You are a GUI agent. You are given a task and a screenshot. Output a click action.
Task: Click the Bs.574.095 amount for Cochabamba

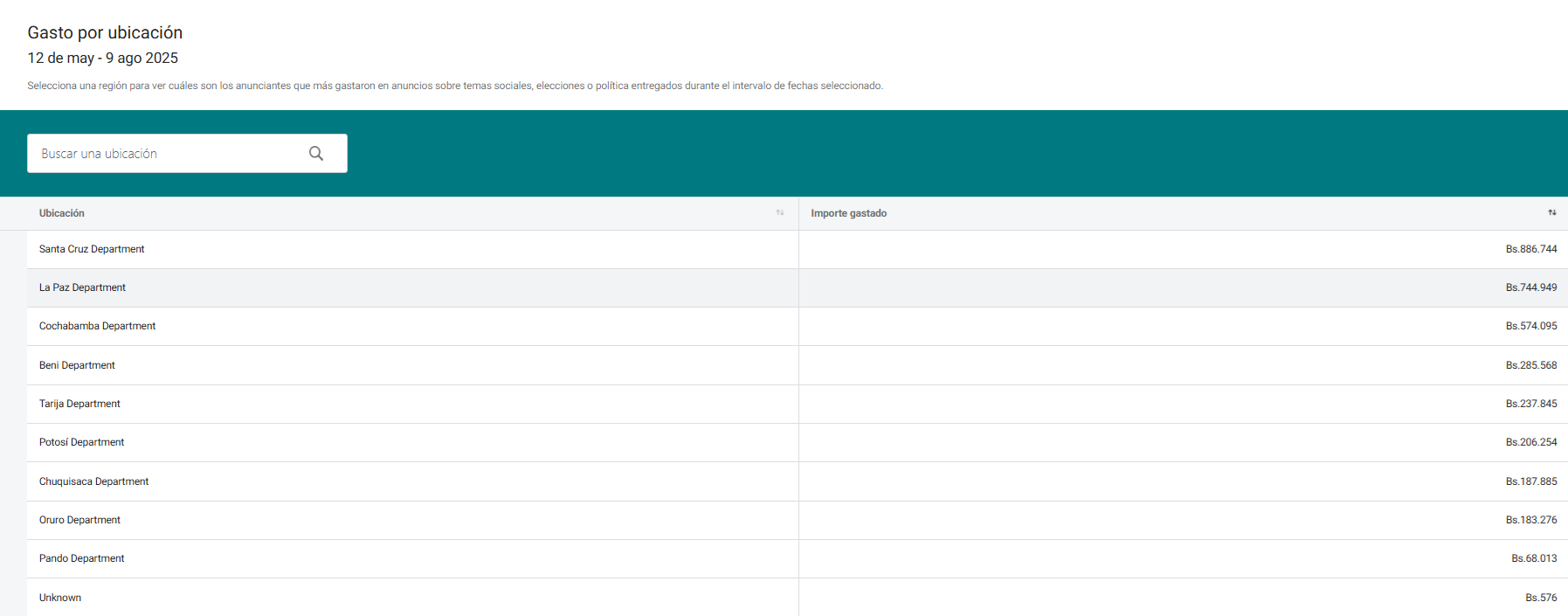[x=1530, y=326]
